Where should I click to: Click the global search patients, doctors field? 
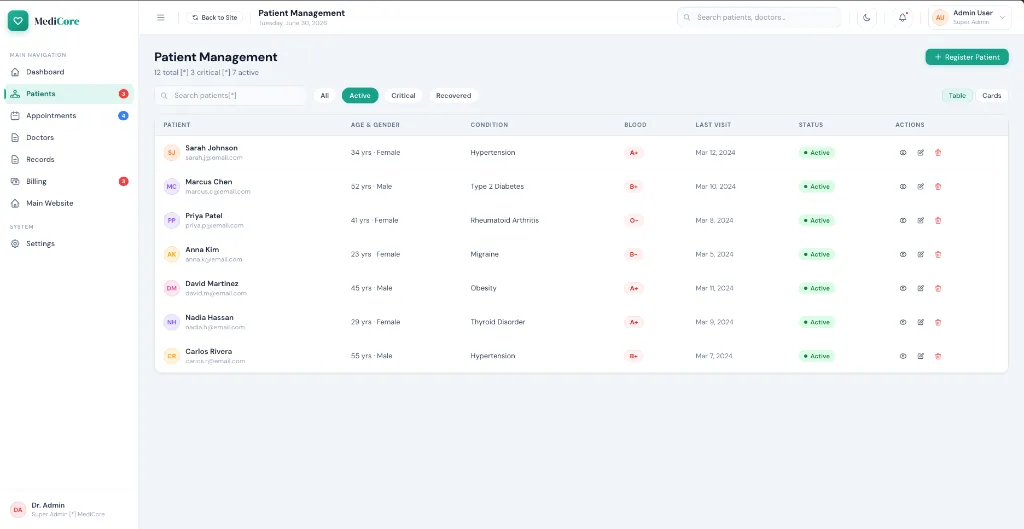[759, 18]
